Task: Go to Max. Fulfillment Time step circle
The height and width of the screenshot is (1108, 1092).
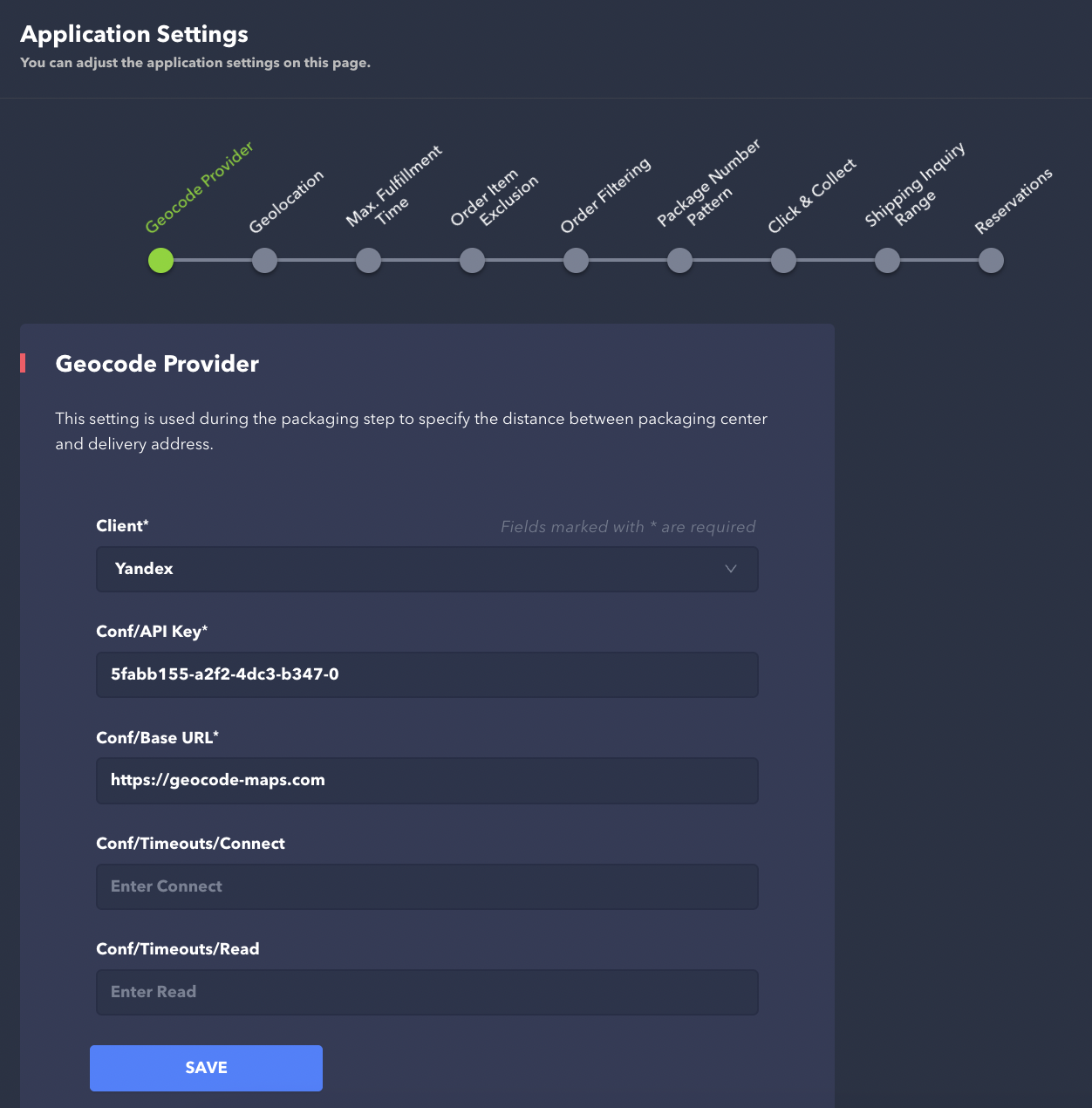Action: 368,260
